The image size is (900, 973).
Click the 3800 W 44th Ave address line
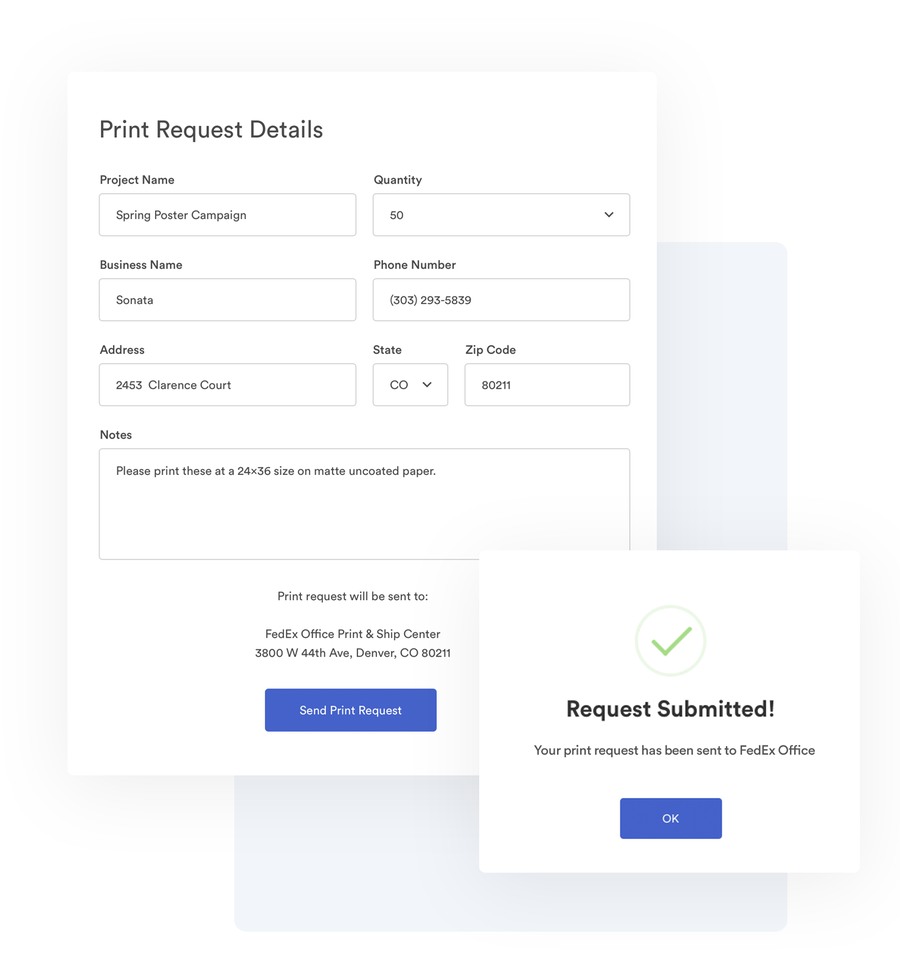pyautogui.click(x=353, y=653)
